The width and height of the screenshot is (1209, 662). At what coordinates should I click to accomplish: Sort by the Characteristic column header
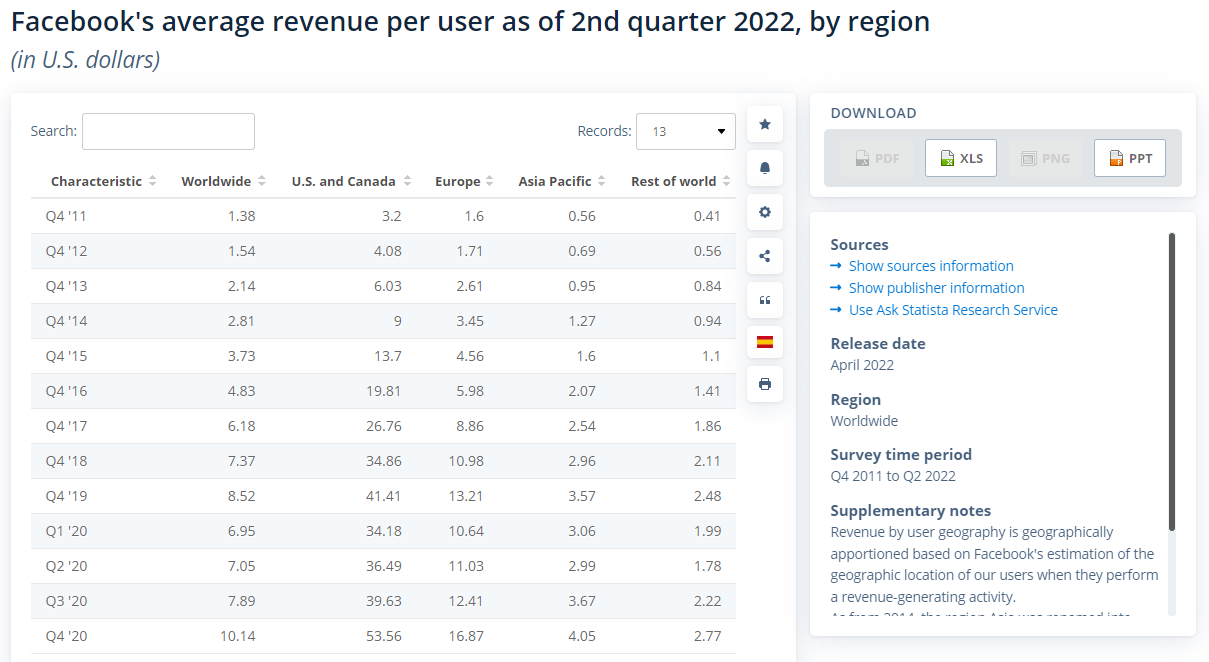(x=104, y=181)
